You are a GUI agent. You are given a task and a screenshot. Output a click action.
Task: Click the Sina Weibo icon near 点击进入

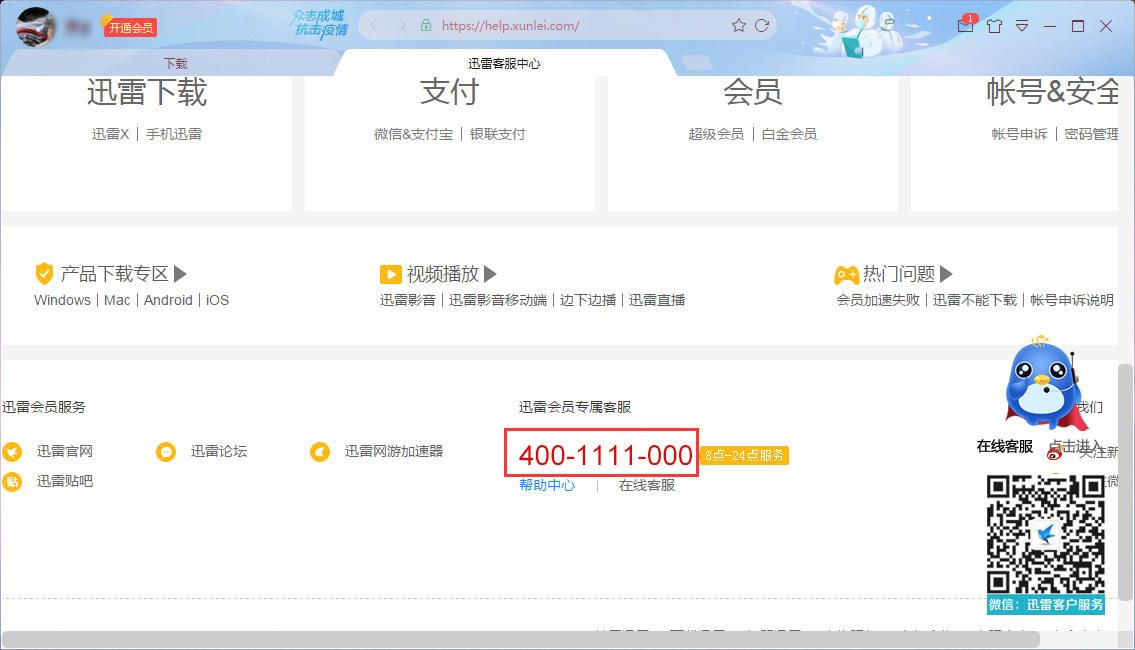point(1054,455)
